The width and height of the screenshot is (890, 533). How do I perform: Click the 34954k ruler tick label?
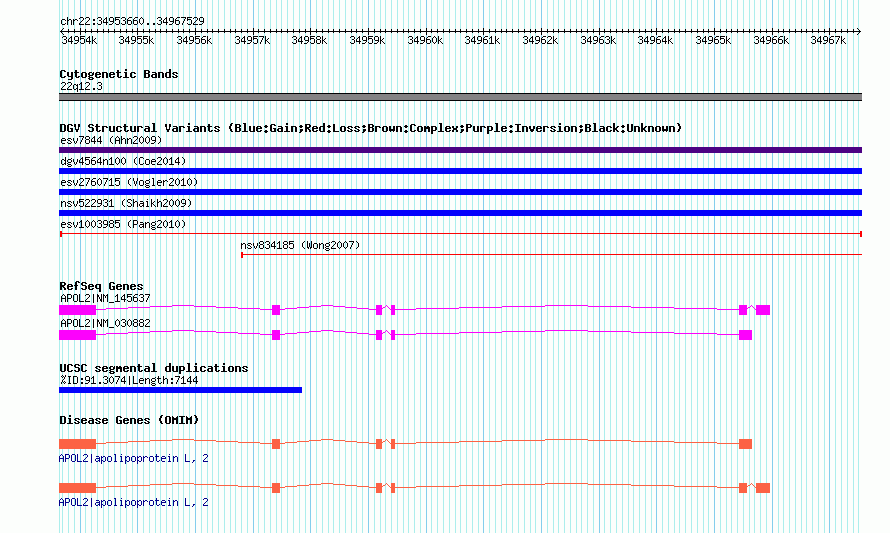[79, 40]
